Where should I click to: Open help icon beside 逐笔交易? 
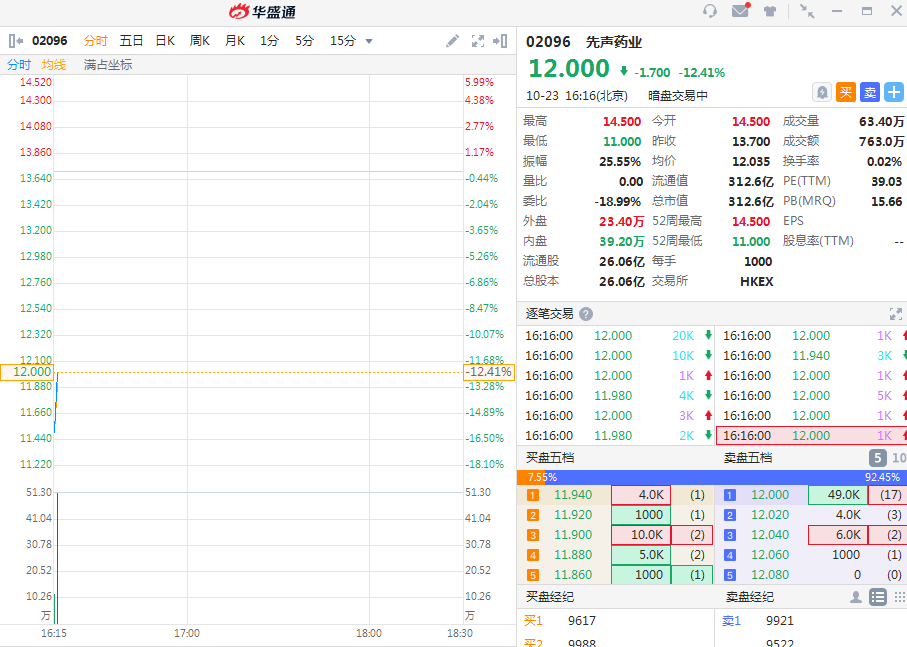tap(586, 314)
